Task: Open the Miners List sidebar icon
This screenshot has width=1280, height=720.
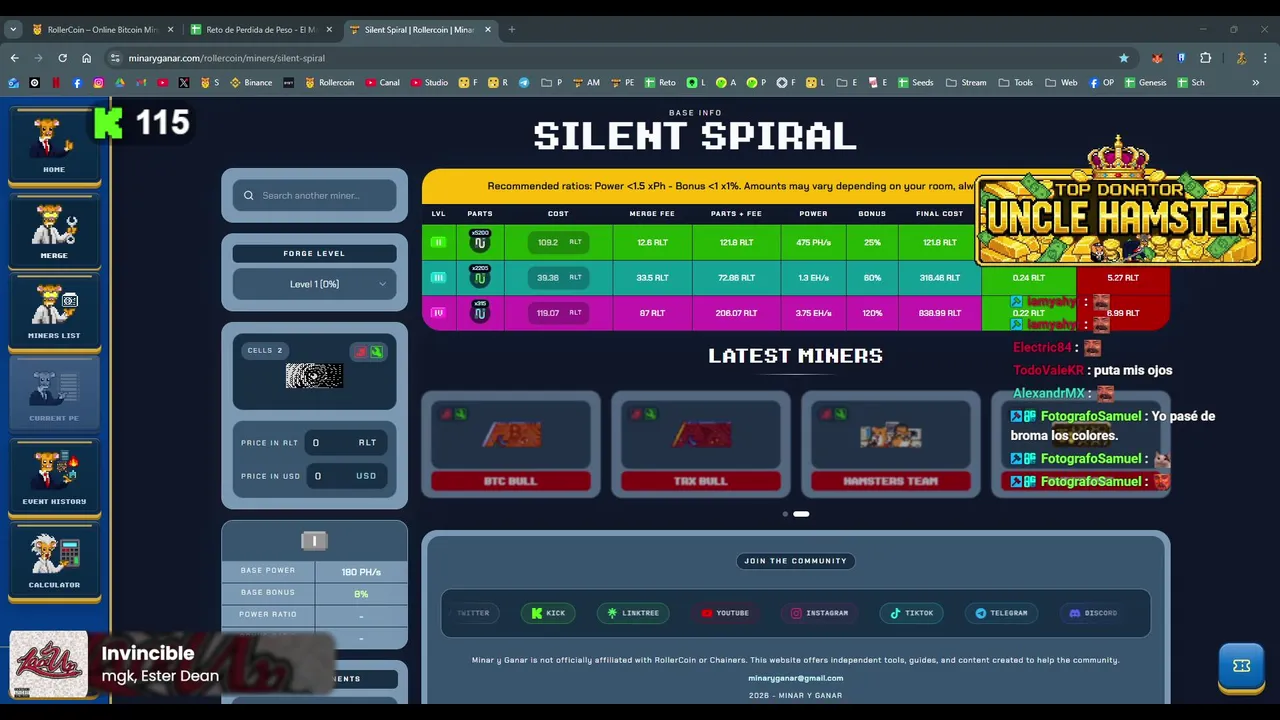Action: 54,312
